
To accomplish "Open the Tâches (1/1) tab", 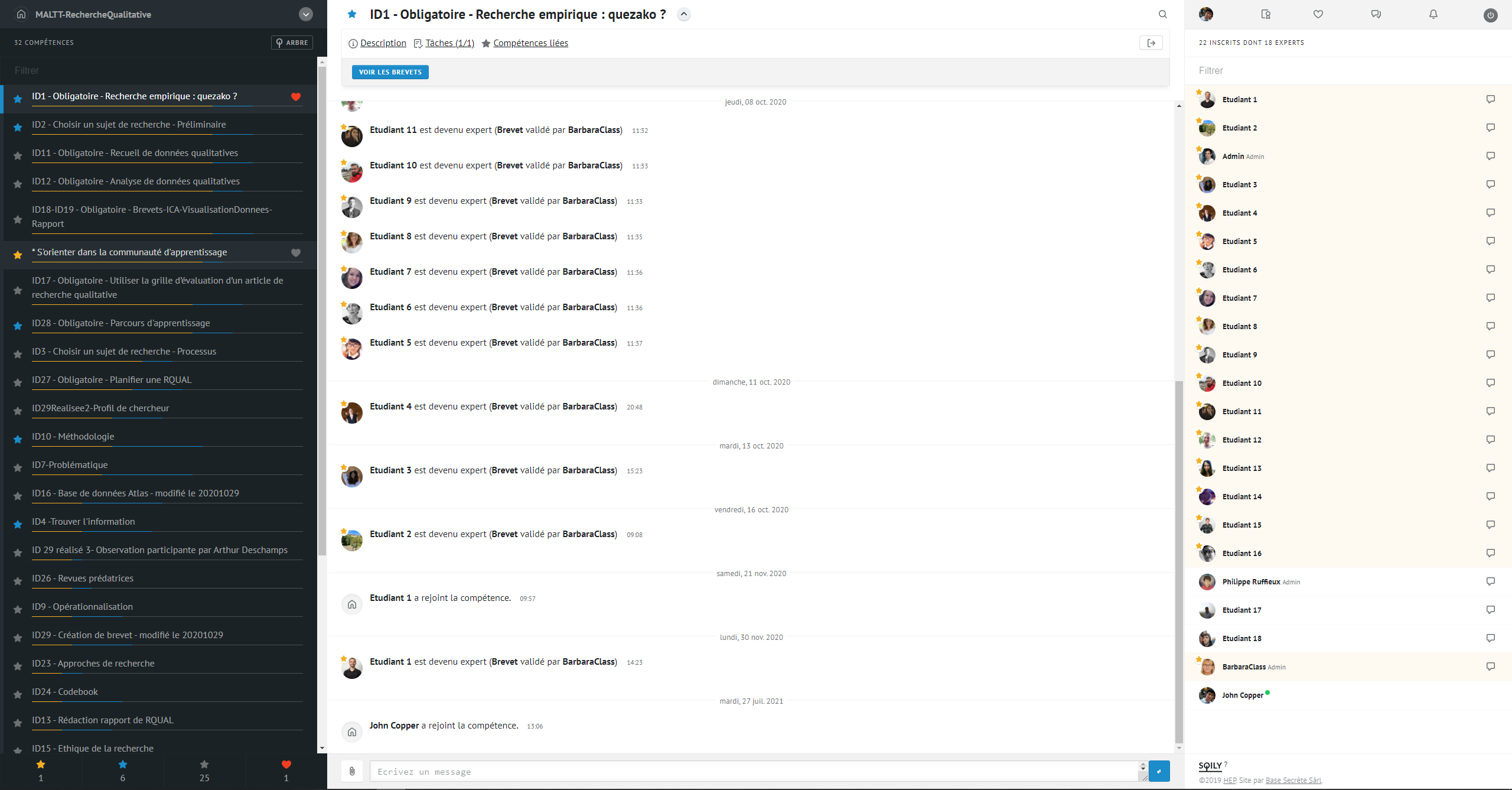I will (x=449, y=43).
